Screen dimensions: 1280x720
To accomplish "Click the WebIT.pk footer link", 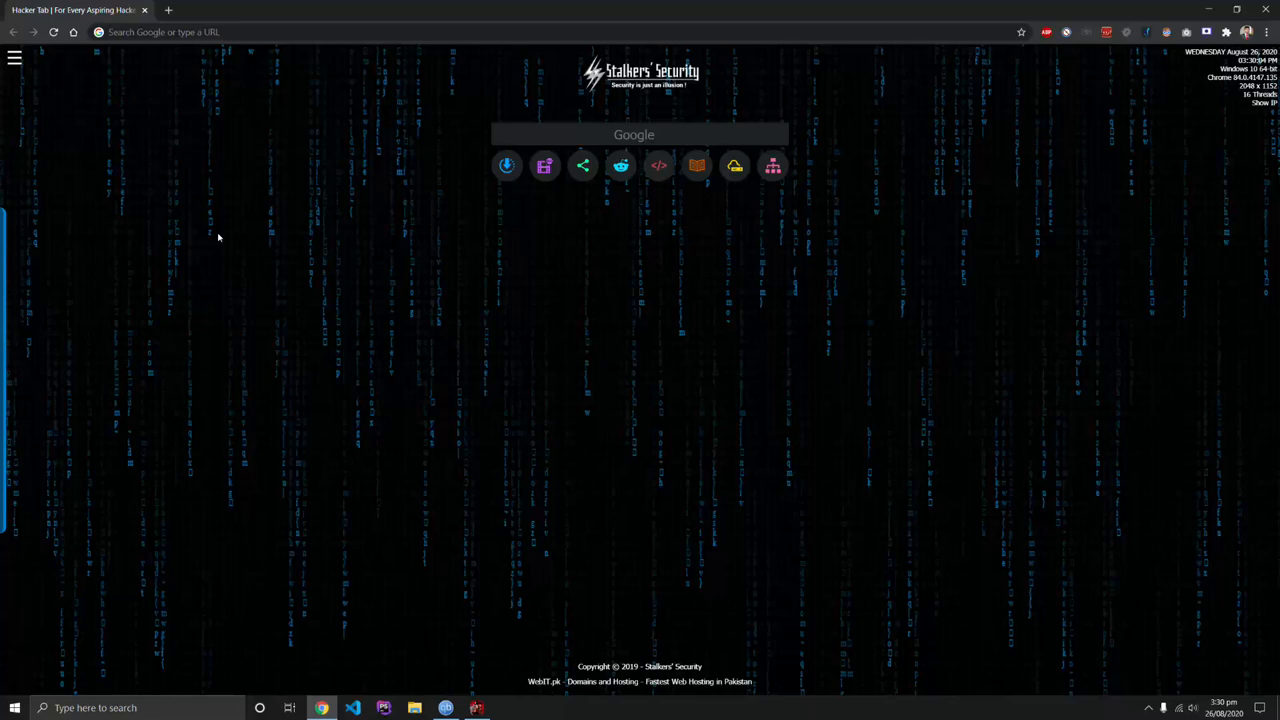I will point(544,682).
